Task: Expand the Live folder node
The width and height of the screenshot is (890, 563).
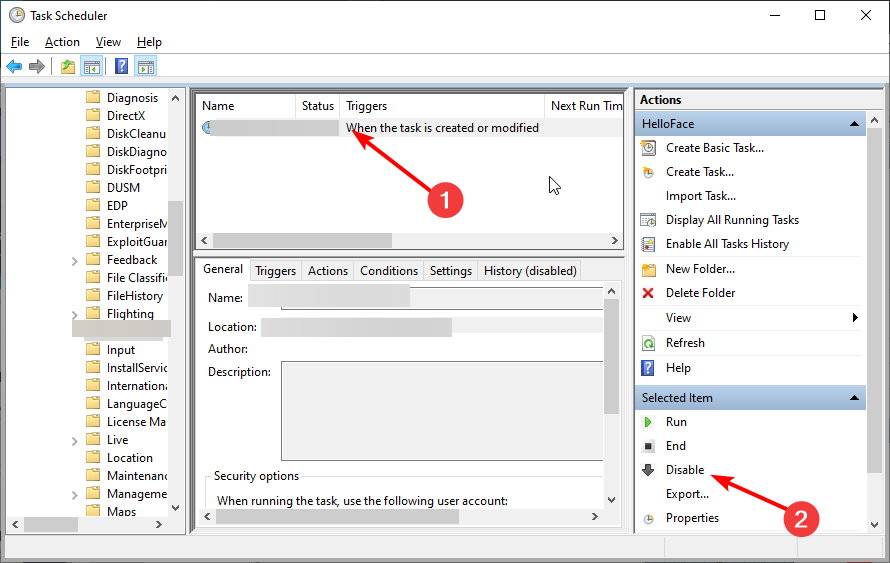Action: 76,440
